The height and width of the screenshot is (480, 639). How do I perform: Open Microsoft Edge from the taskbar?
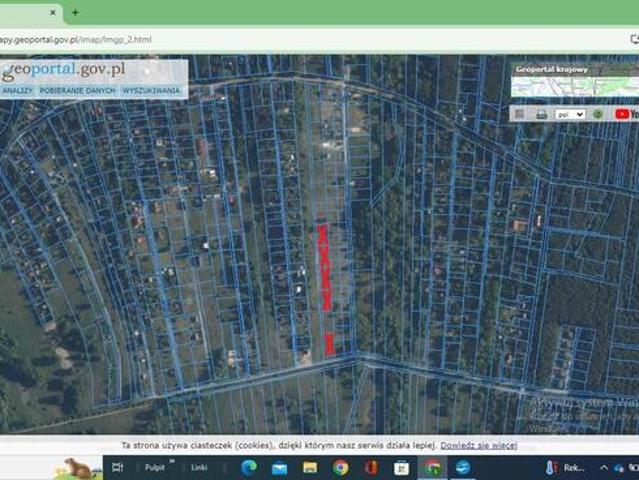[x=249, y=467]
